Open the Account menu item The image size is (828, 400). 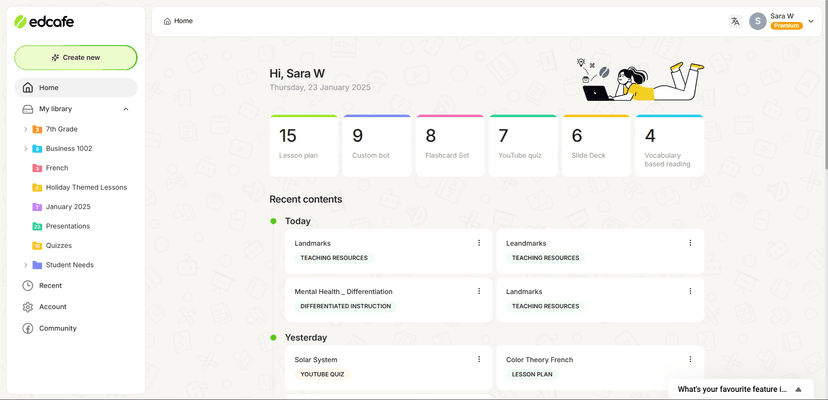pos(53,306)
